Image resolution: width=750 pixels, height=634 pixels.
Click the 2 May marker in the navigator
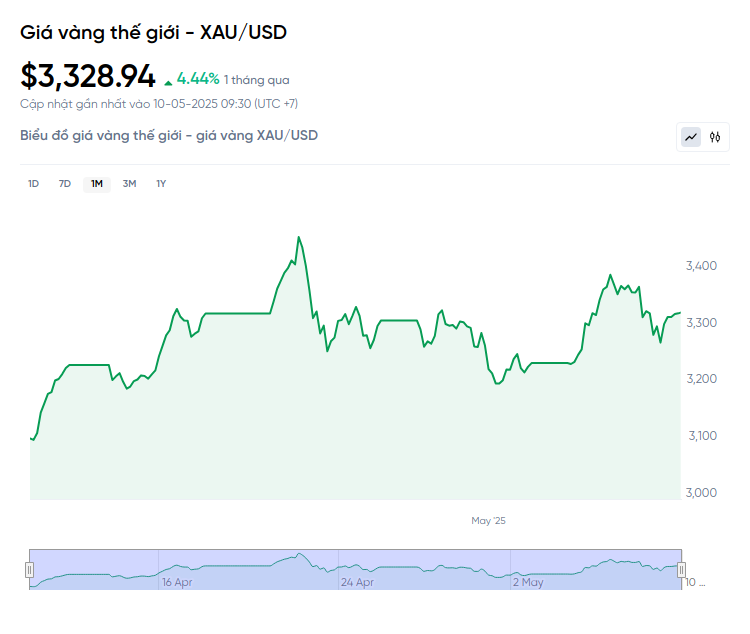point(528,582)
